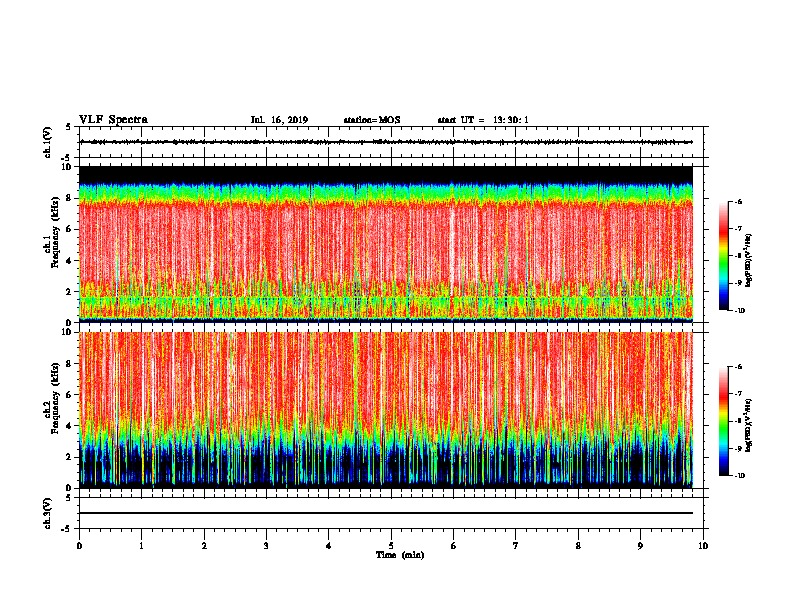The width and height of the screenshot is (792, 612).
Task: Select the date "Jul. 16, 2019" in header
Action: [279, 120]
